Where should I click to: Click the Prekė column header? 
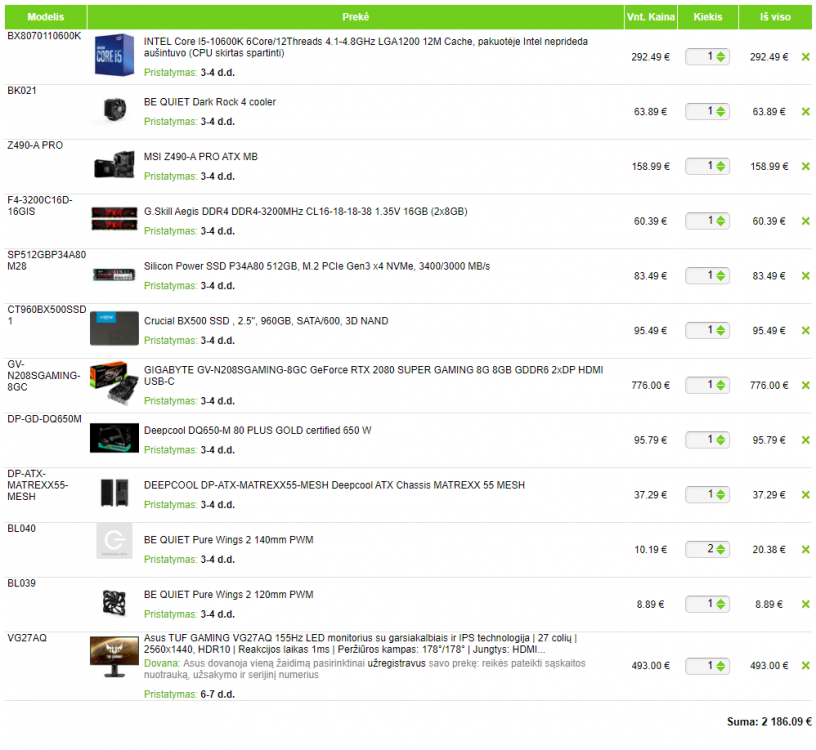pos(356,17)
